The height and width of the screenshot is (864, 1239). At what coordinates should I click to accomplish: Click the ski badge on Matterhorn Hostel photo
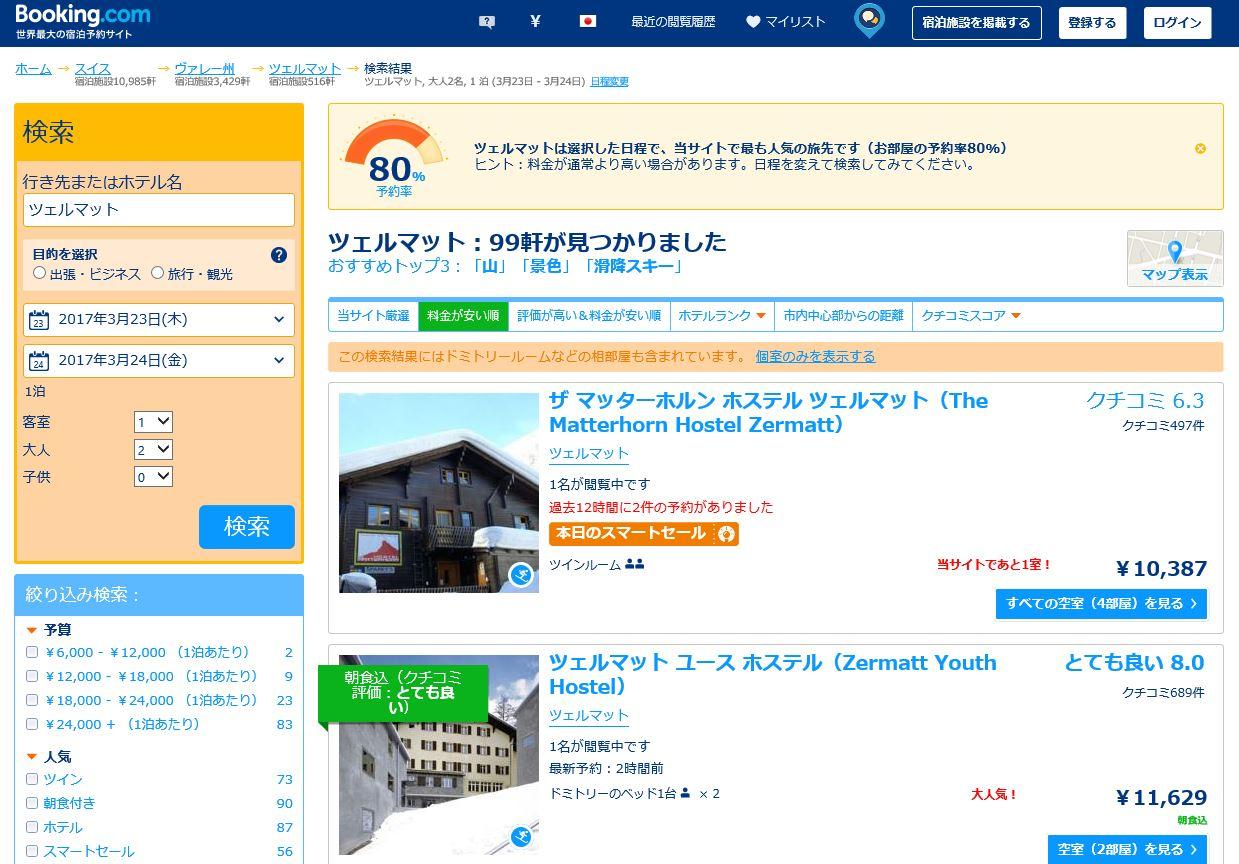pyautogui.click(x=521, y=575)
